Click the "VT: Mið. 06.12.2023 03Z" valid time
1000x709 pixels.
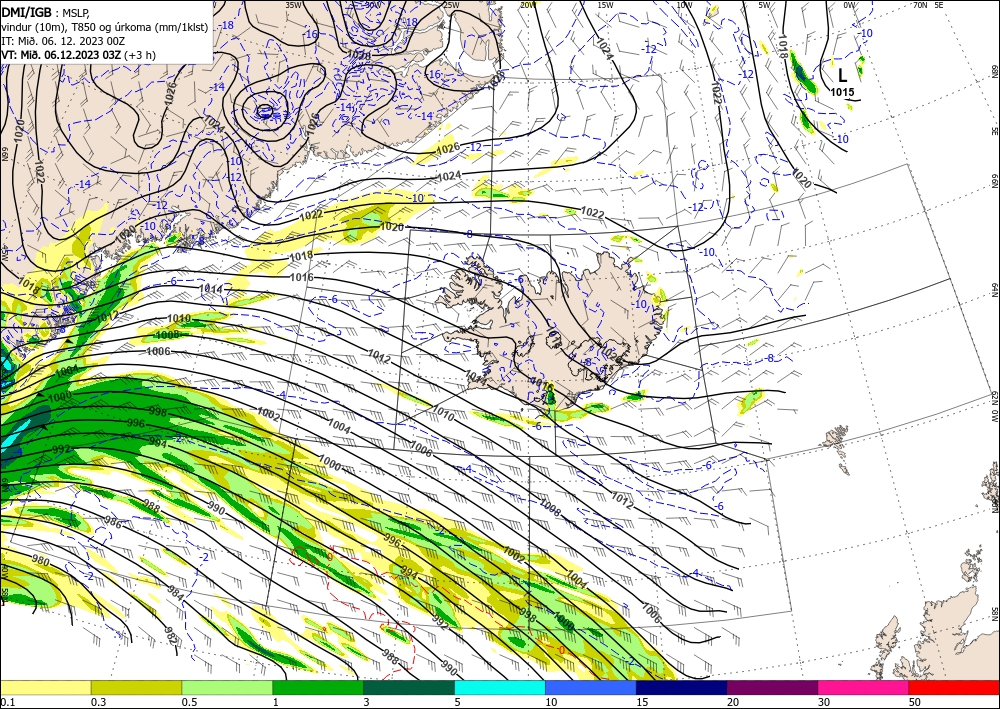[x=61, y=55]
